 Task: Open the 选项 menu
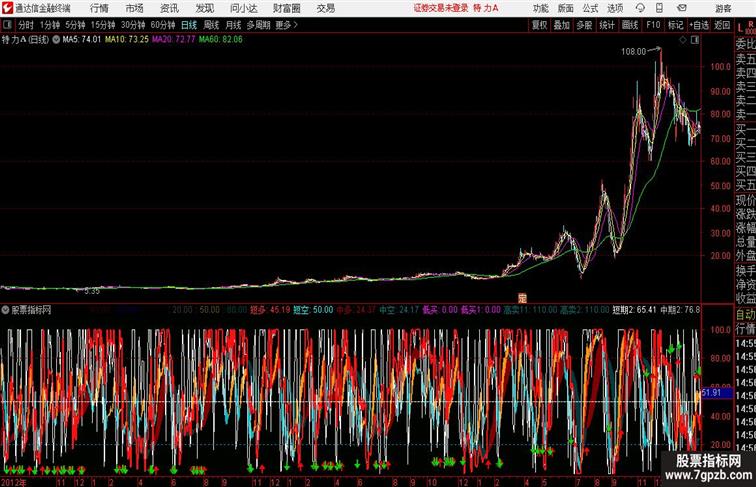(615, 8)
